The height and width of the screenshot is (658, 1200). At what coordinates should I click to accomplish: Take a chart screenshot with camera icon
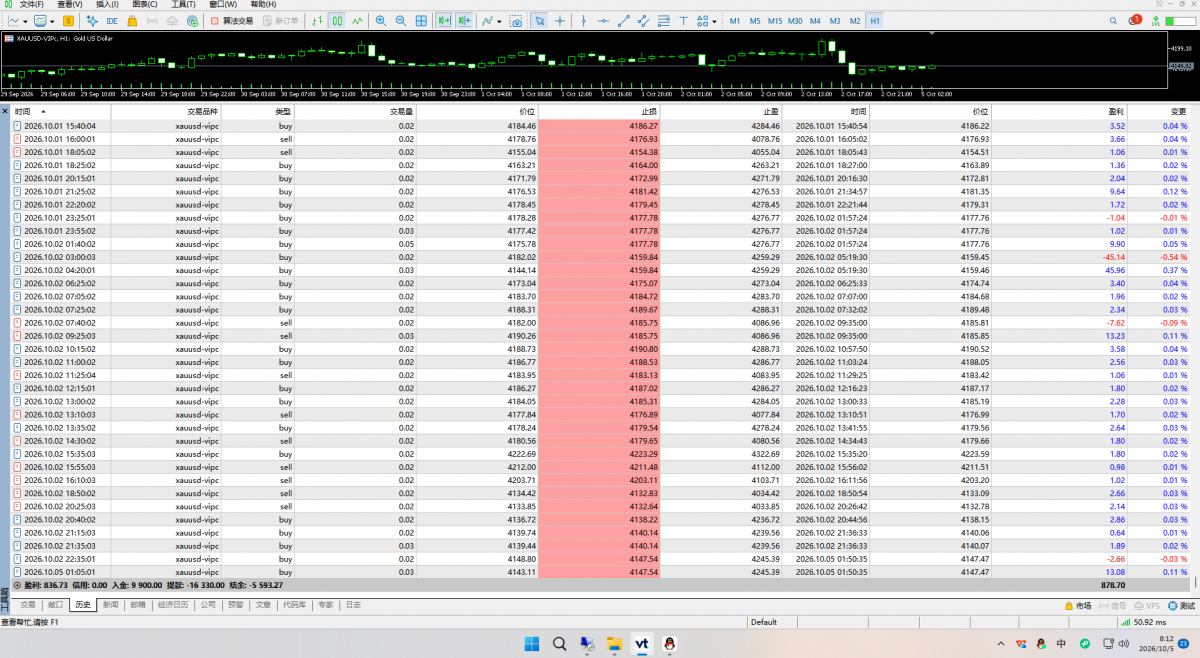(515, 20)
